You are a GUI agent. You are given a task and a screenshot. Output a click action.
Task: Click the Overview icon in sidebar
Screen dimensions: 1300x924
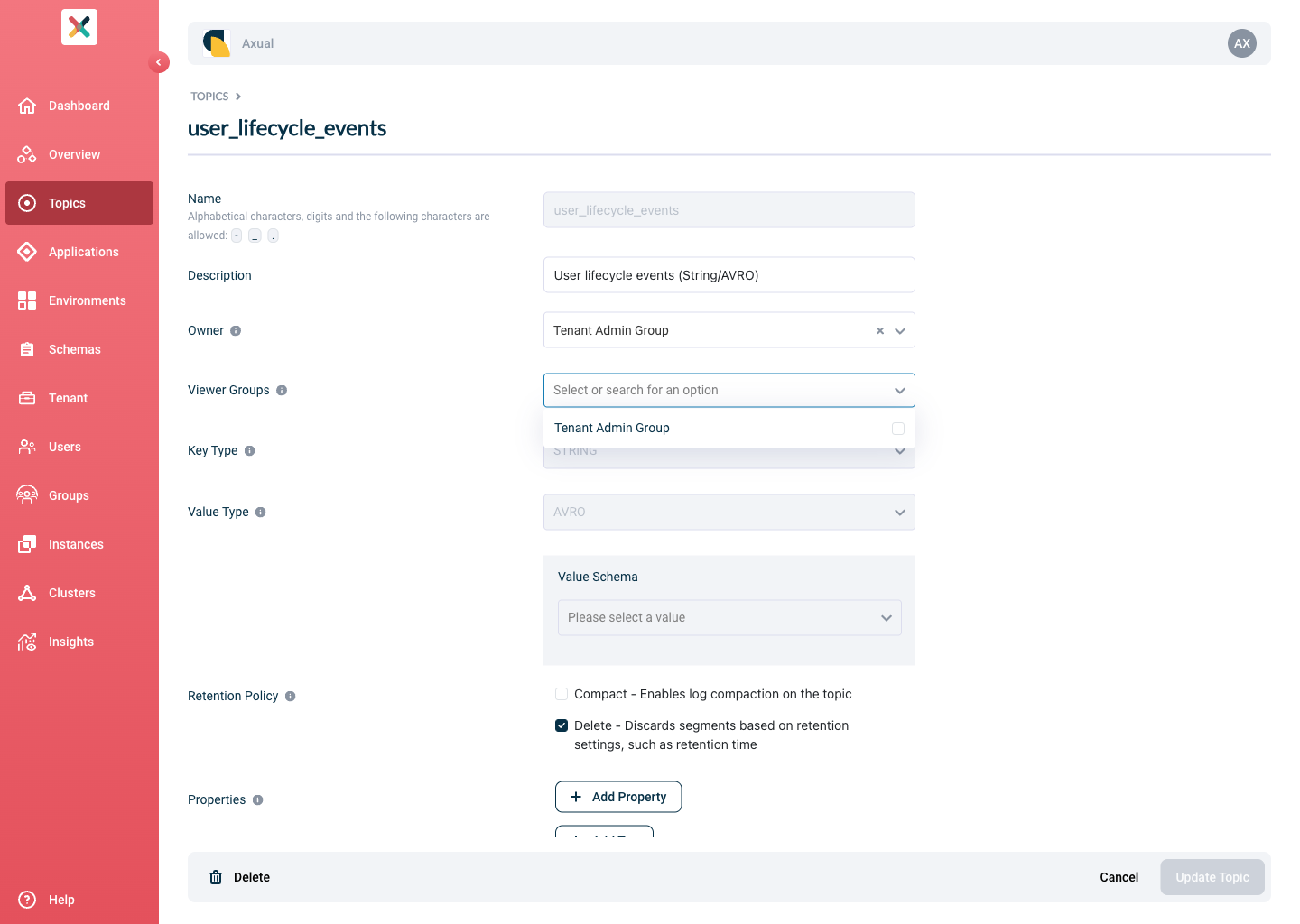(x=27, y=154)
